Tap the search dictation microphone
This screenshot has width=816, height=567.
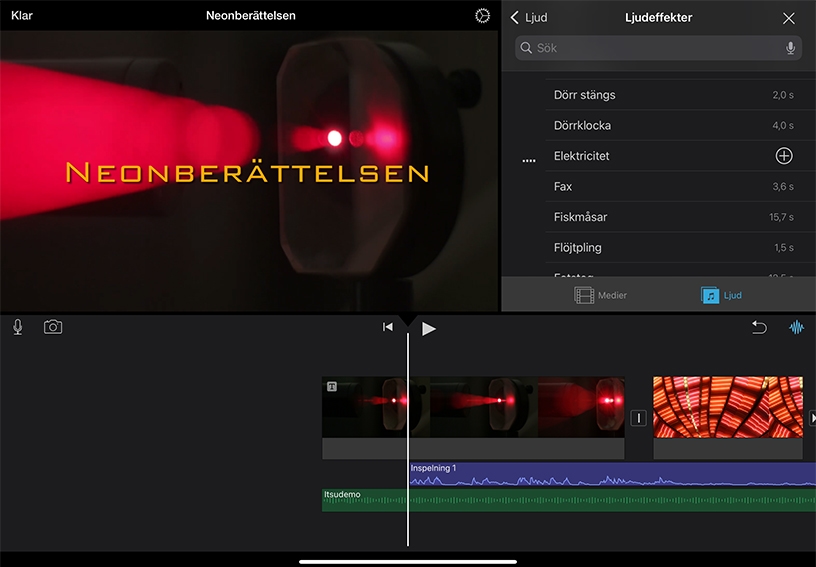point(790,48)
